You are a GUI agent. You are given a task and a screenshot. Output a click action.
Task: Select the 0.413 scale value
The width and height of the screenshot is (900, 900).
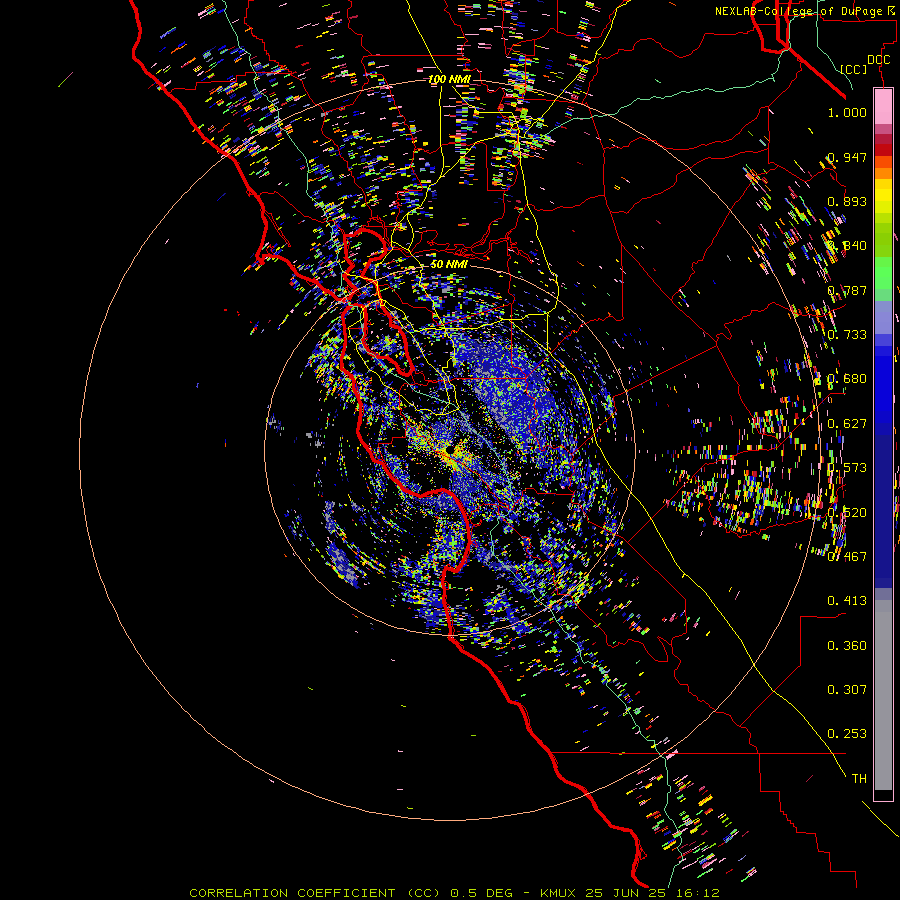(847, 601)
